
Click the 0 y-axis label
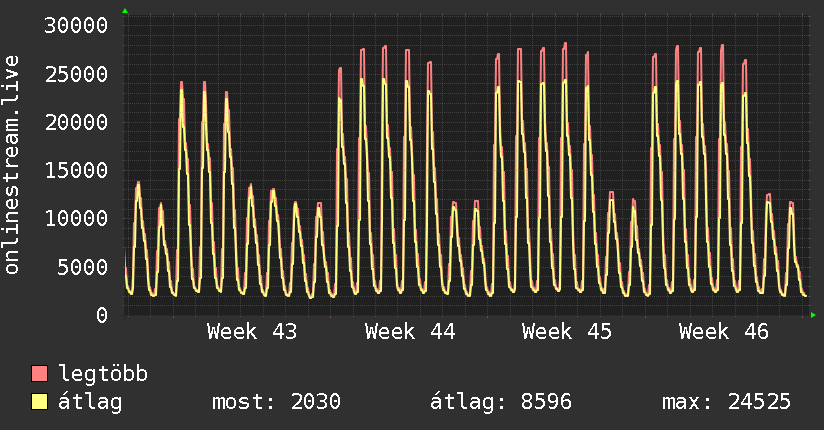(x=102, y=315)
